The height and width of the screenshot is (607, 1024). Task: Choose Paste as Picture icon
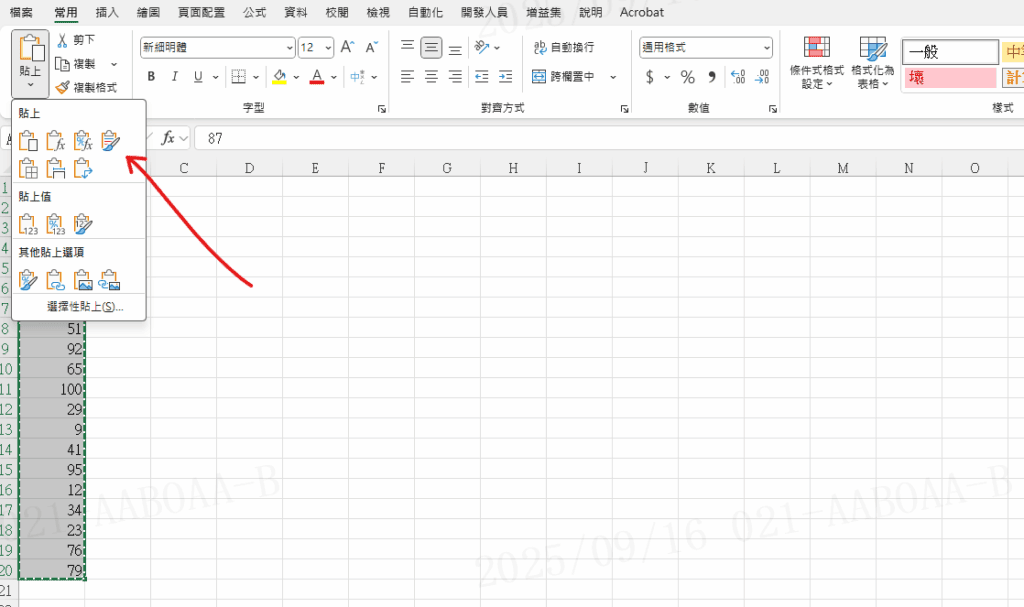(x=84, y=280)
